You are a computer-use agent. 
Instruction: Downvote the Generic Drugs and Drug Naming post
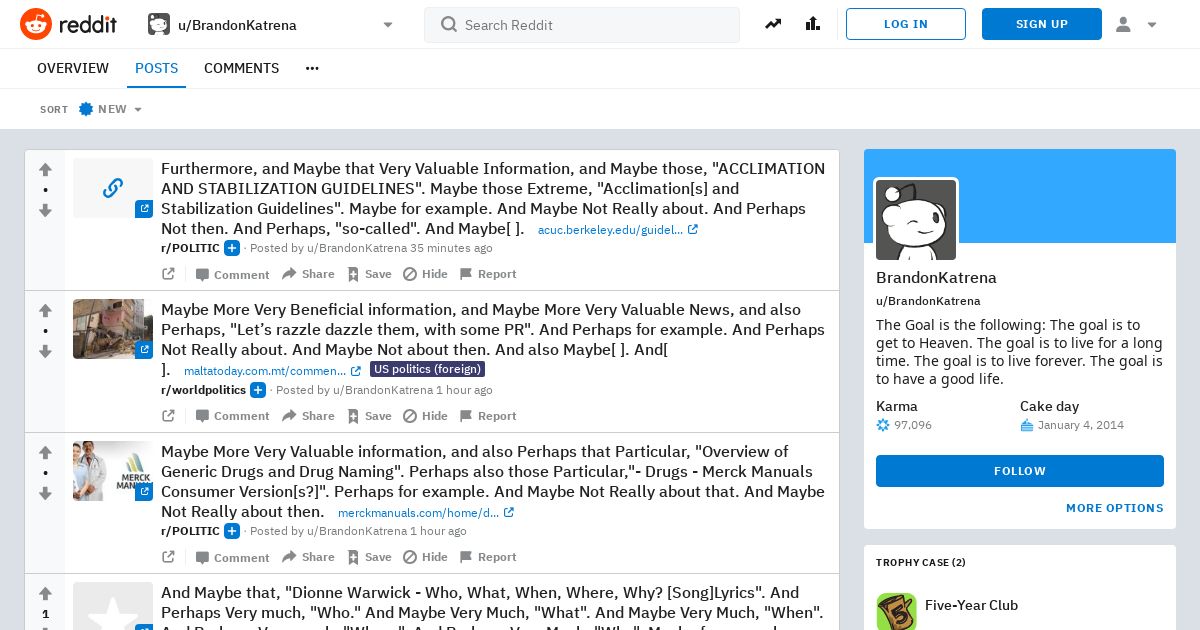click(x=45, y=493)
